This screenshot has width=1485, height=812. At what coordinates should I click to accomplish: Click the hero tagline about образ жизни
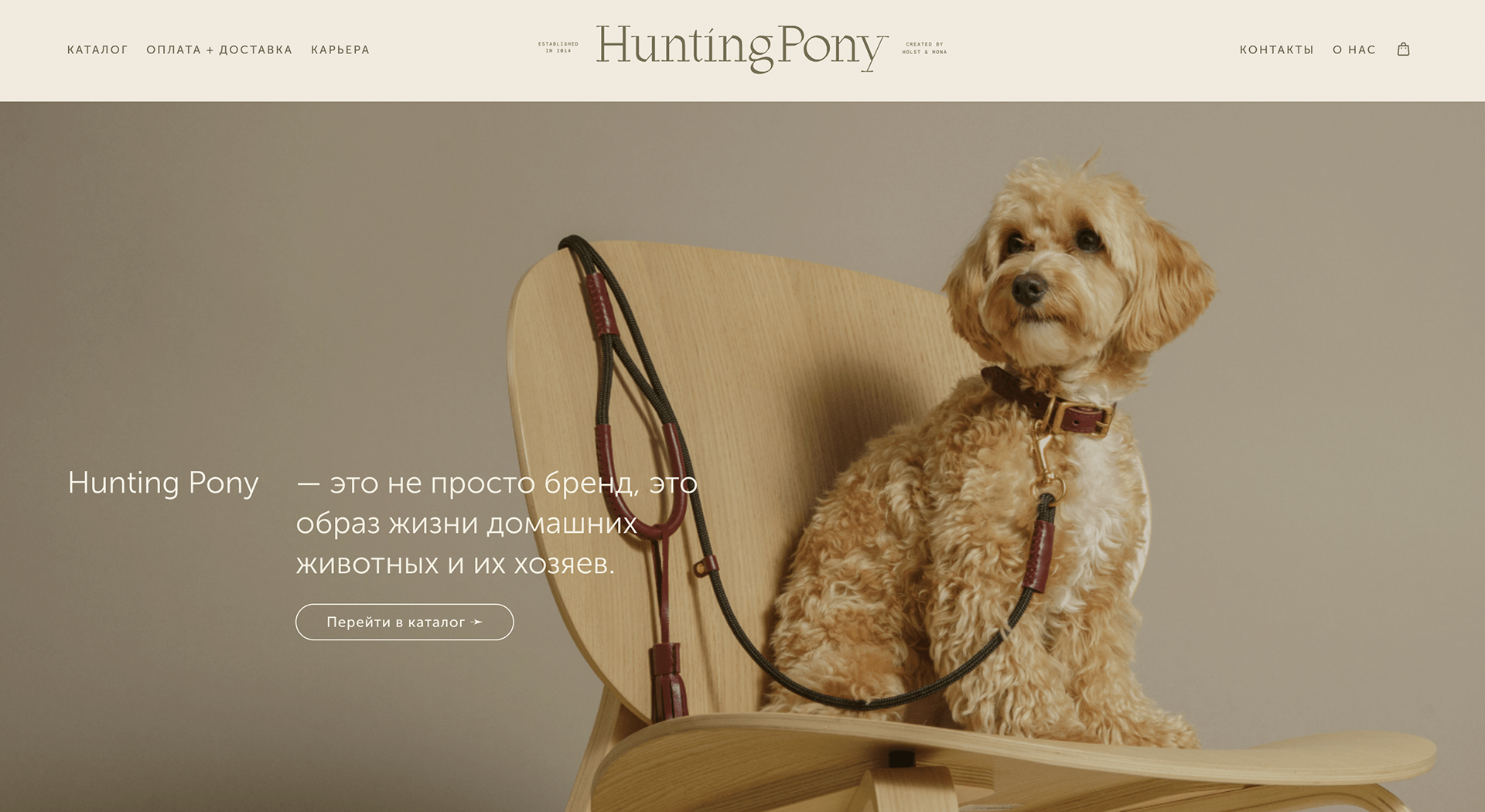pos(497,523)
